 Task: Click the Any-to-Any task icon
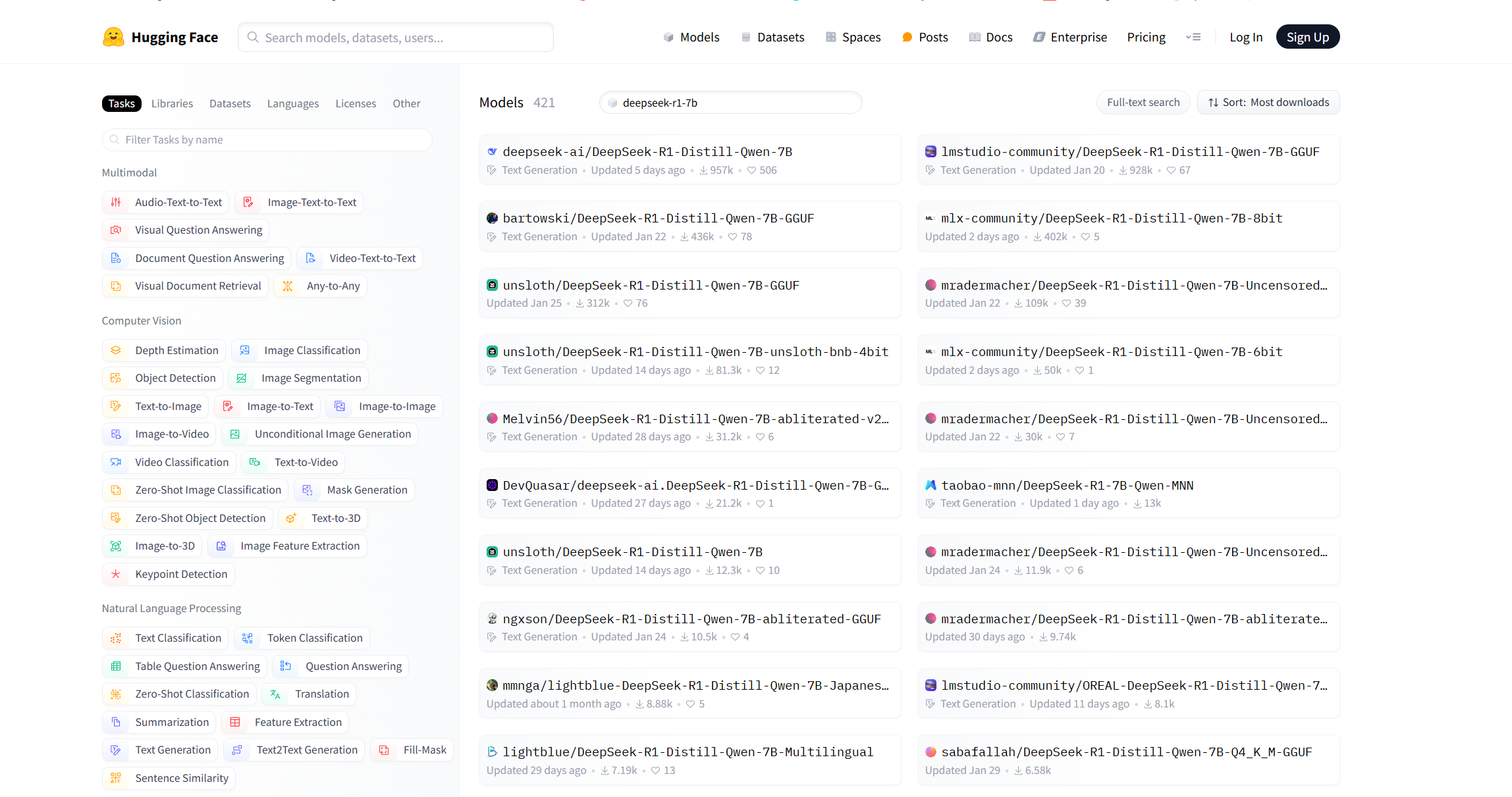(x=288, y=286)
